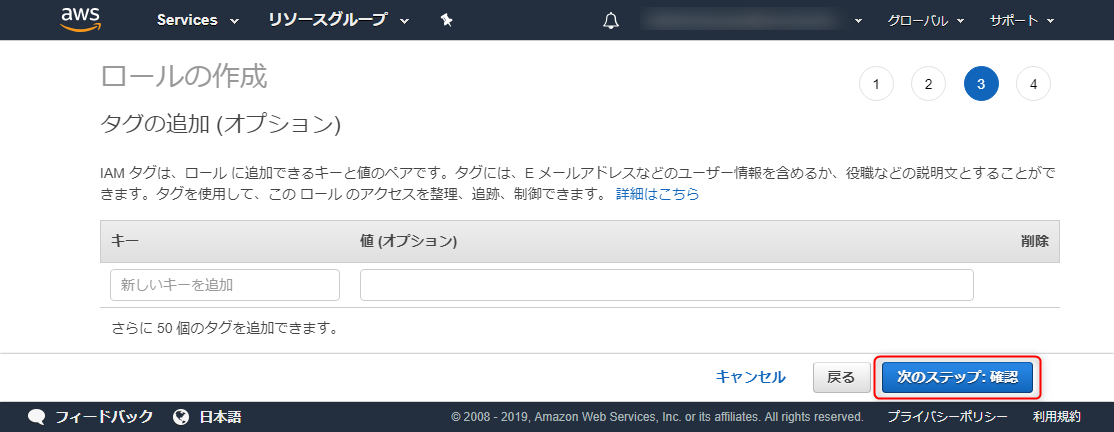Click the キャンセル link
Viewport: 1114px width, 432px height.
[x=750, y=377]
